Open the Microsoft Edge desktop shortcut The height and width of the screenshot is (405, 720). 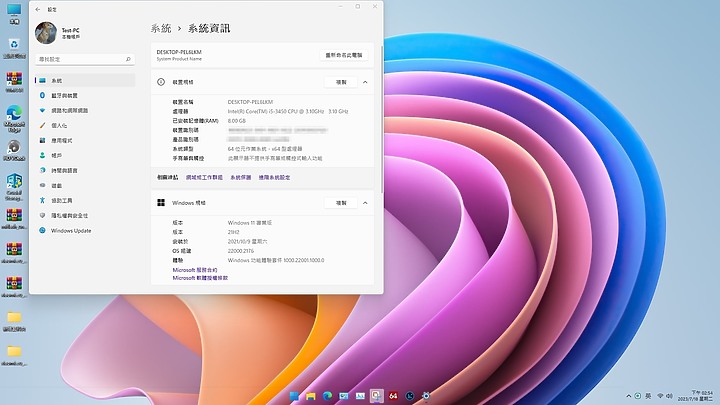pyautogui.click(x=14, y=118)
